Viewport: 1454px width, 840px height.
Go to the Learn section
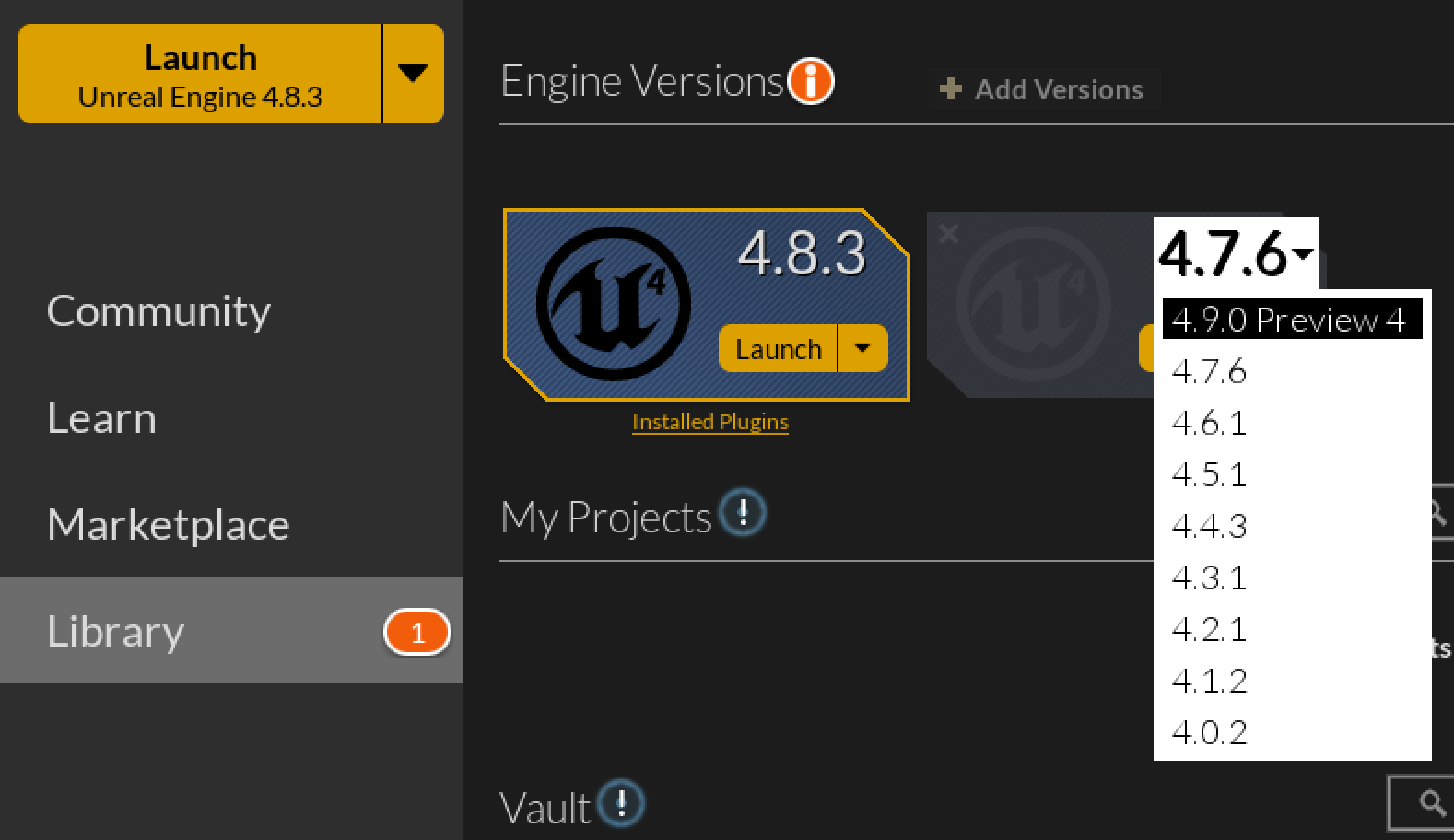(101, 418)
